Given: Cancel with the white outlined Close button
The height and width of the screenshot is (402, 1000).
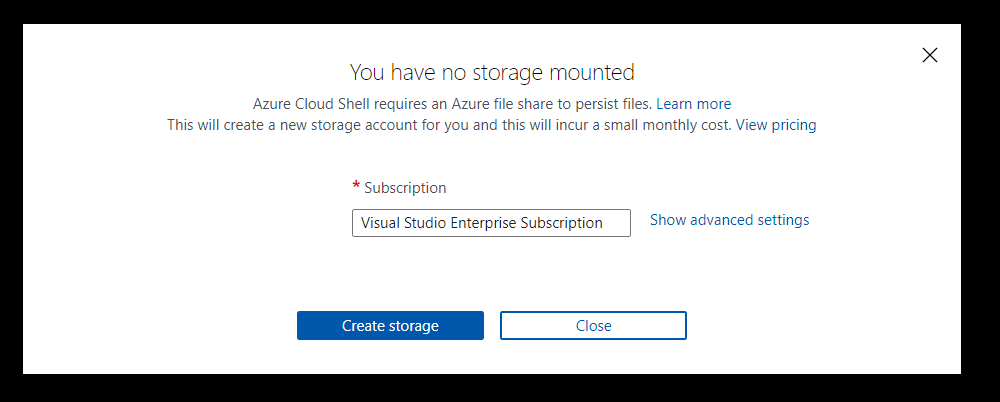Looking at the screenshot, I should (593, 326).
